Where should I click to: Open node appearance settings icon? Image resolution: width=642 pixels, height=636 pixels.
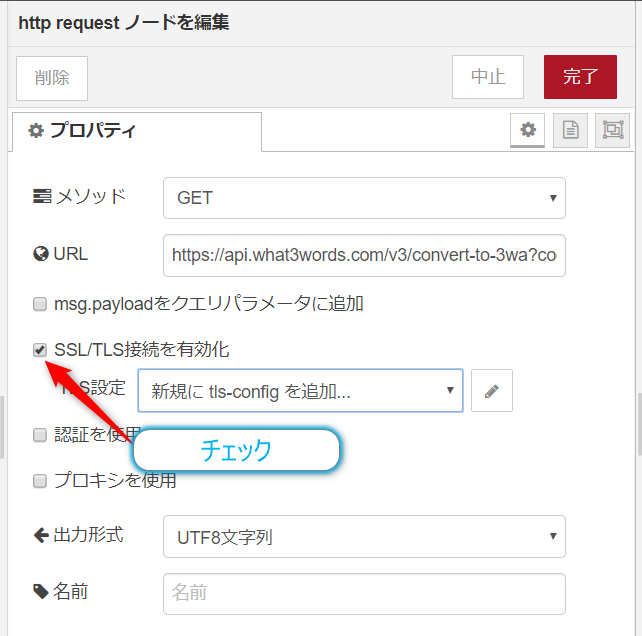(613, 130)
